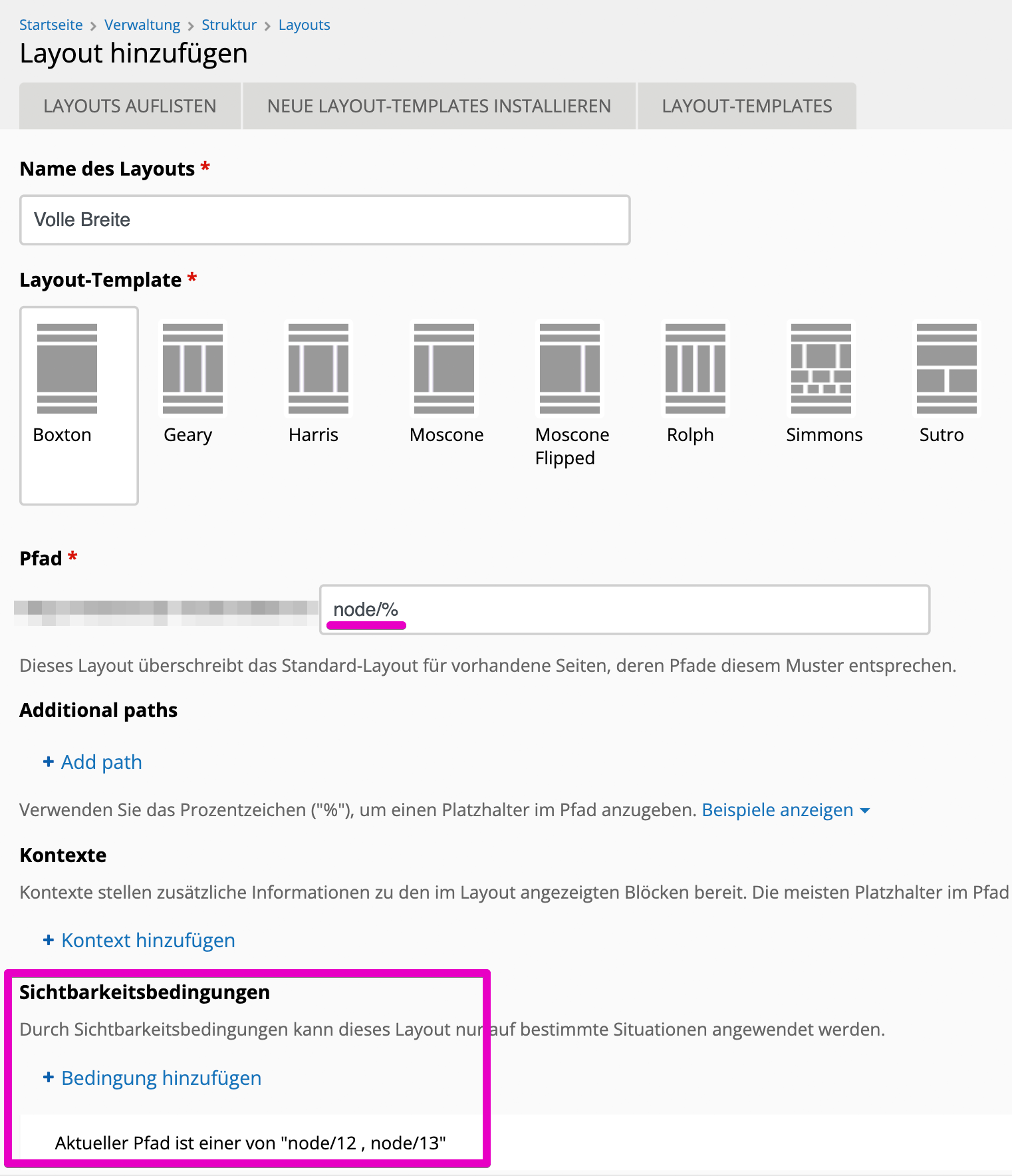
Task: Click the Geary template label
Action: click(188, 436)
